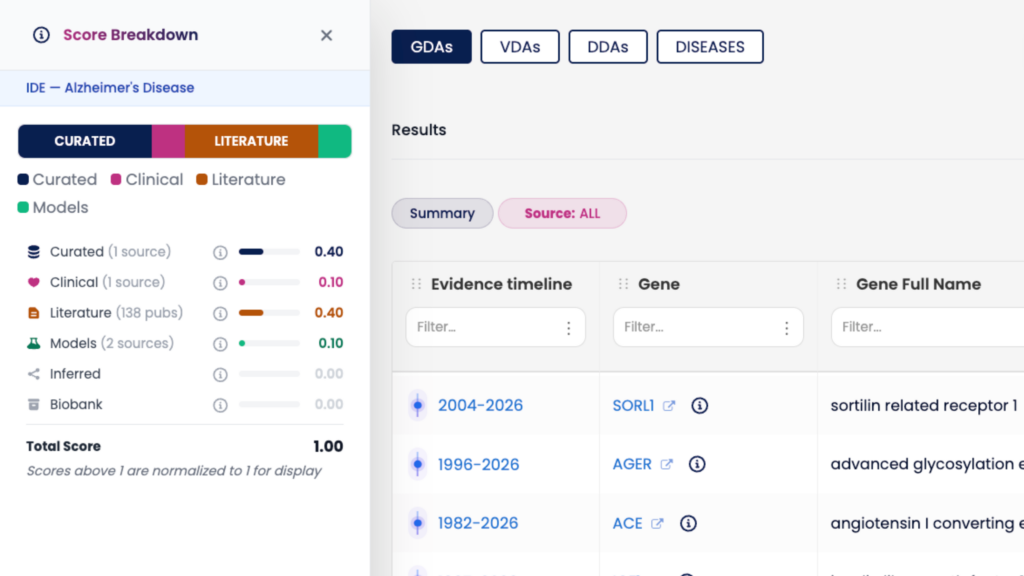Toggle the Source: ALL filter chip
1024x576 pixels.
tap(562, 213)
